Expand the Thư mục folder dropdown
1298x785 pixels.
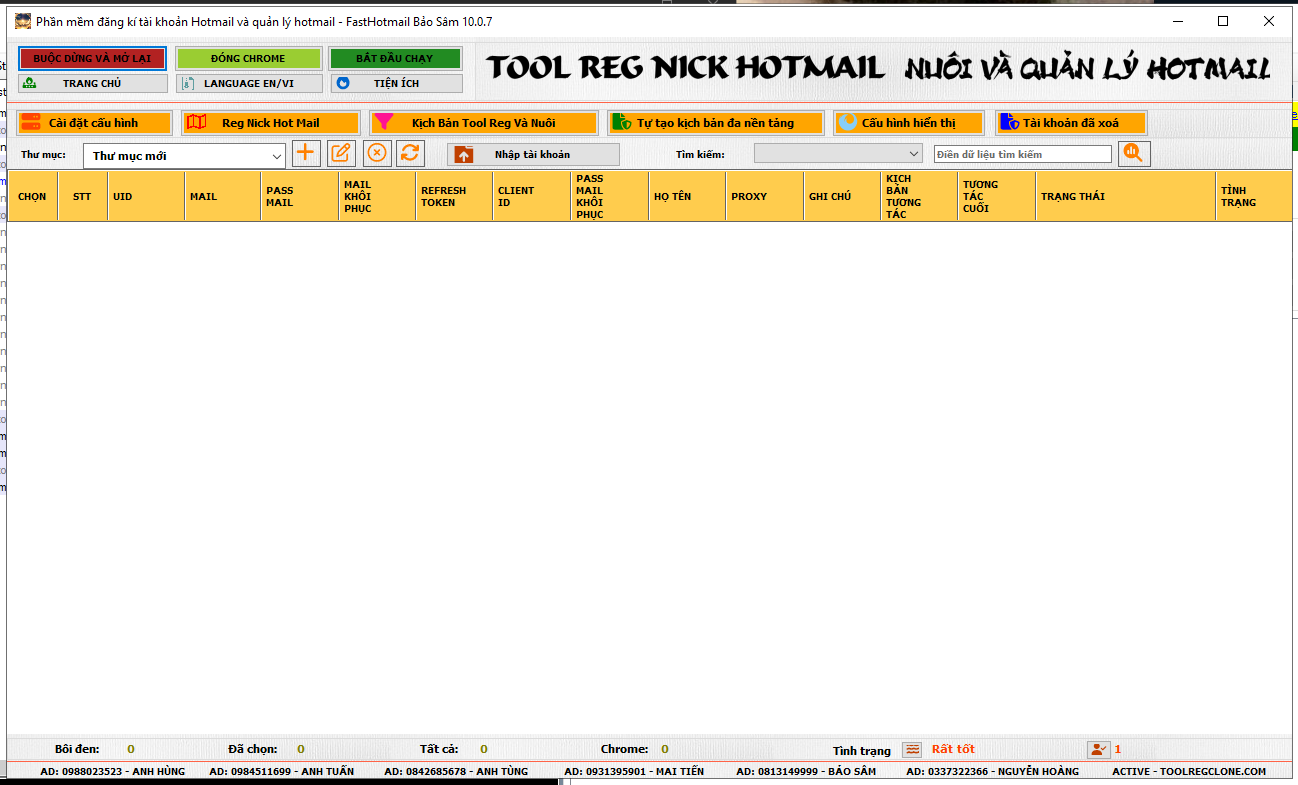[x=277, y=156]
